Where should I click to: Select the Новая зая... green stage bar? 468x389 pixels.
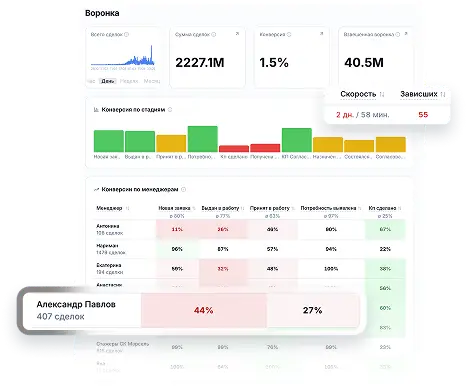(x=109, y=141)
